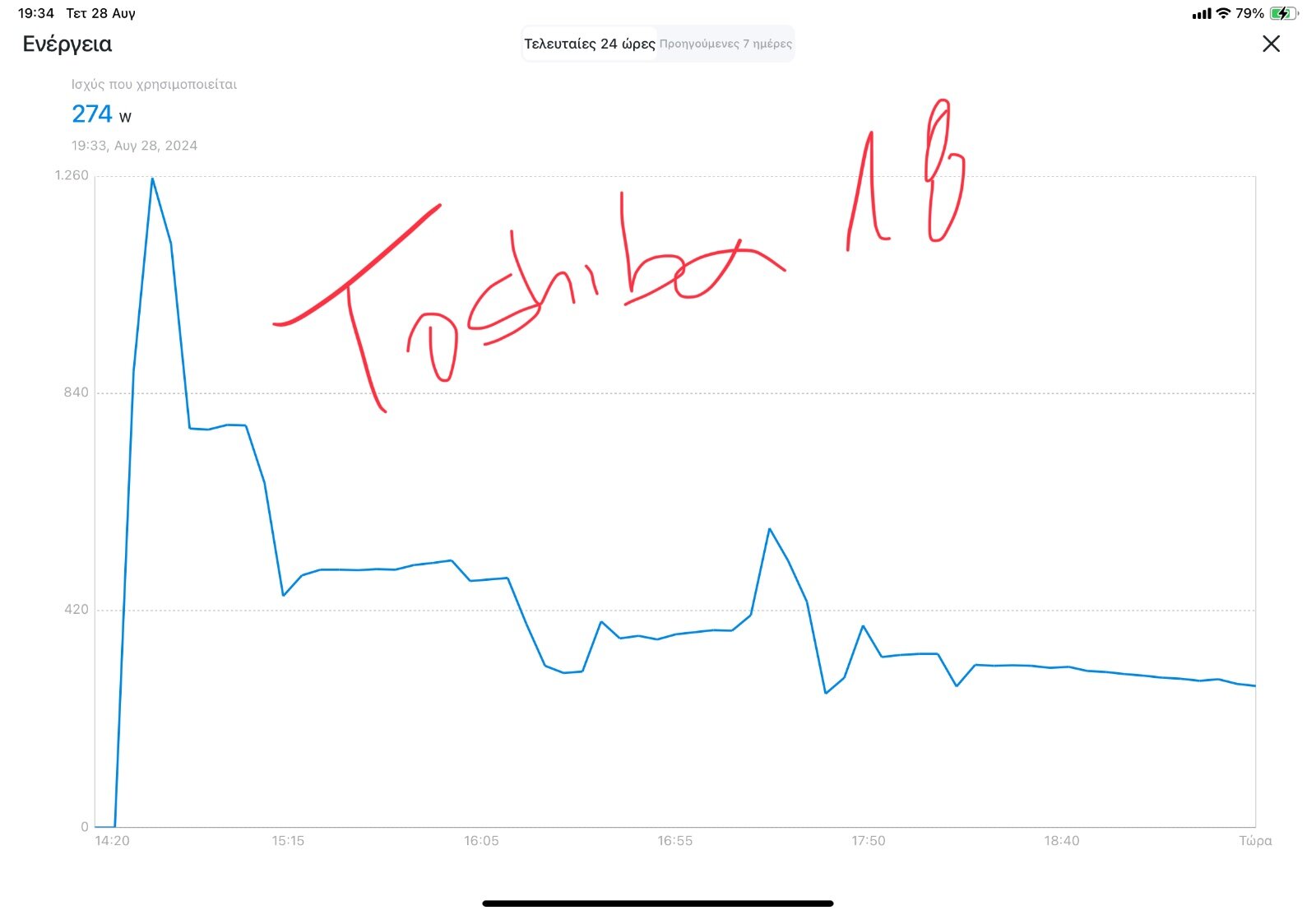1316x915 pixels.
Task: Tap the Τετ 28 Αυγ date
Action: [x=100, y=13]
